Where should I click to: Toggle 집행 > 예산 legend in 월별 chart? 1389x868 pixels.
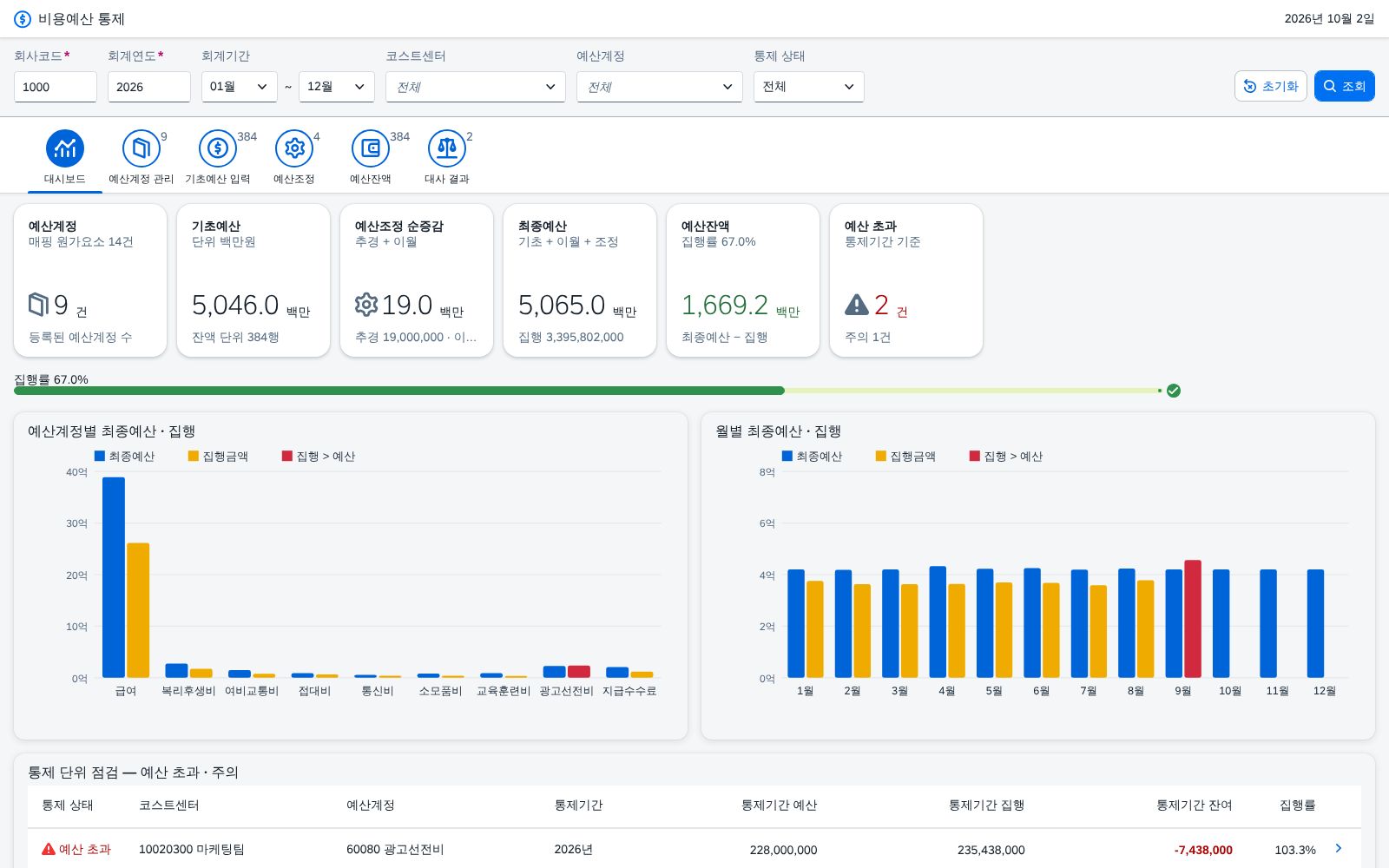(x=1006, y=456)
